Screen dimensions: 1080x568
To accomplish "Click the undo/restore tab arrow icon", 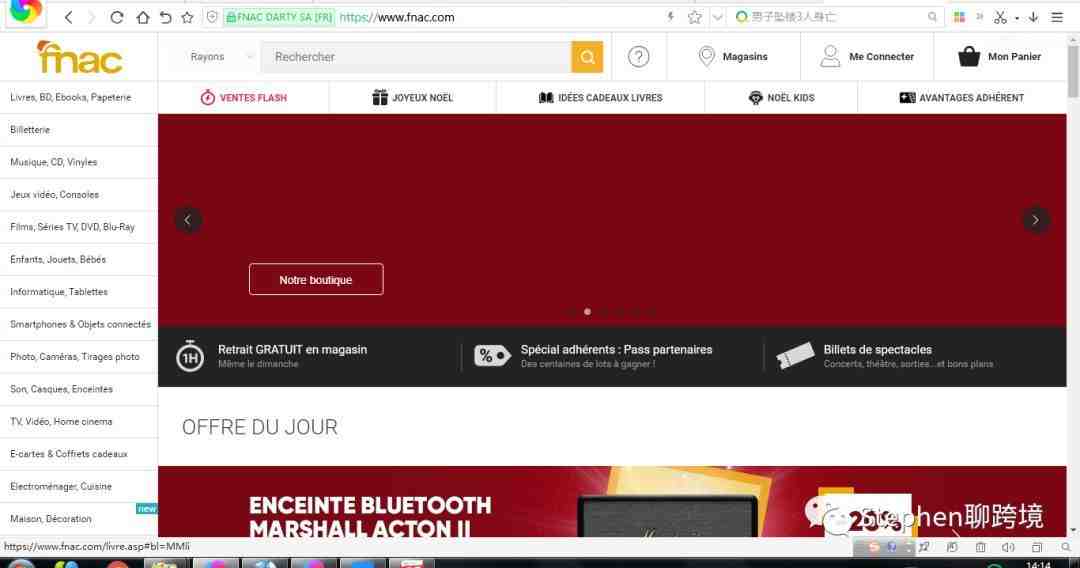I will [x=165, y=17].
